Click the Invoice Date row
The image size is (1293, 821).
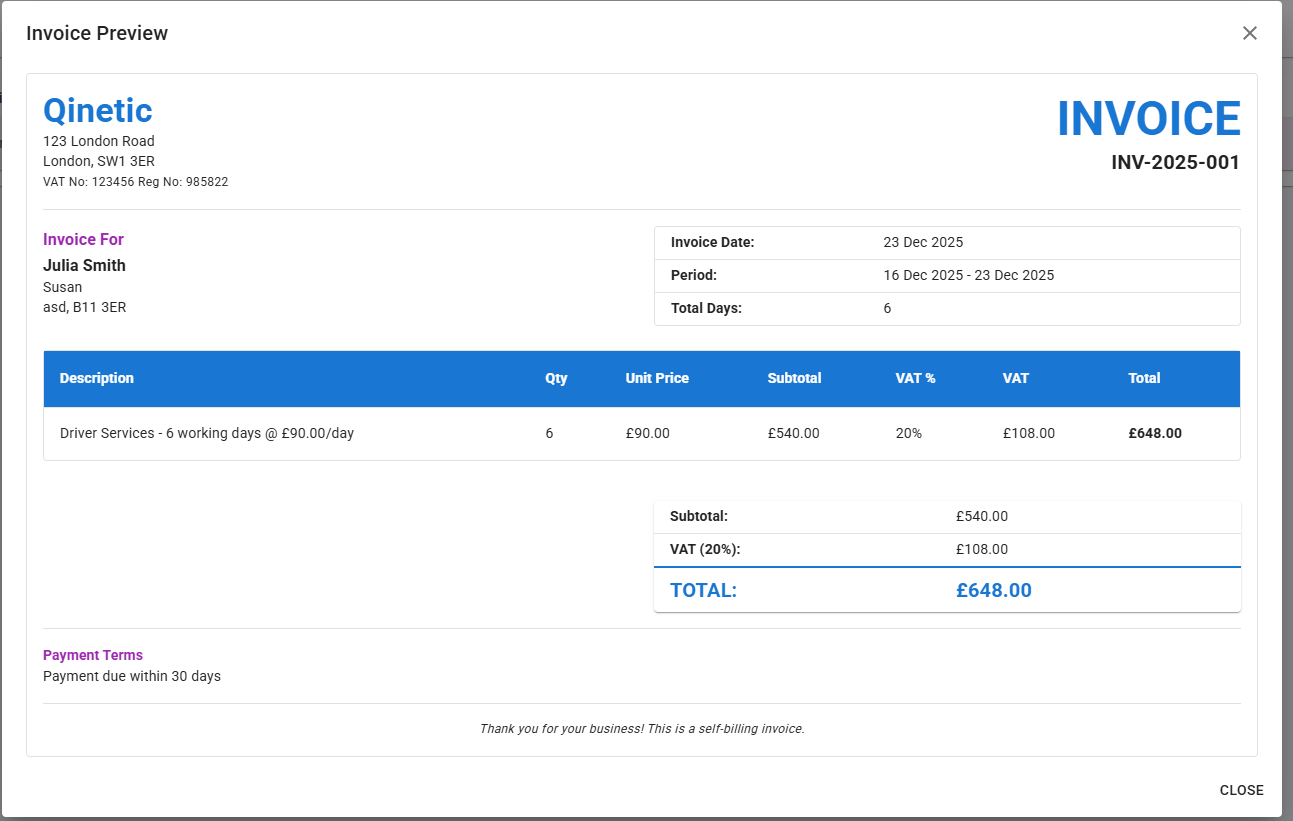[947, 242]
